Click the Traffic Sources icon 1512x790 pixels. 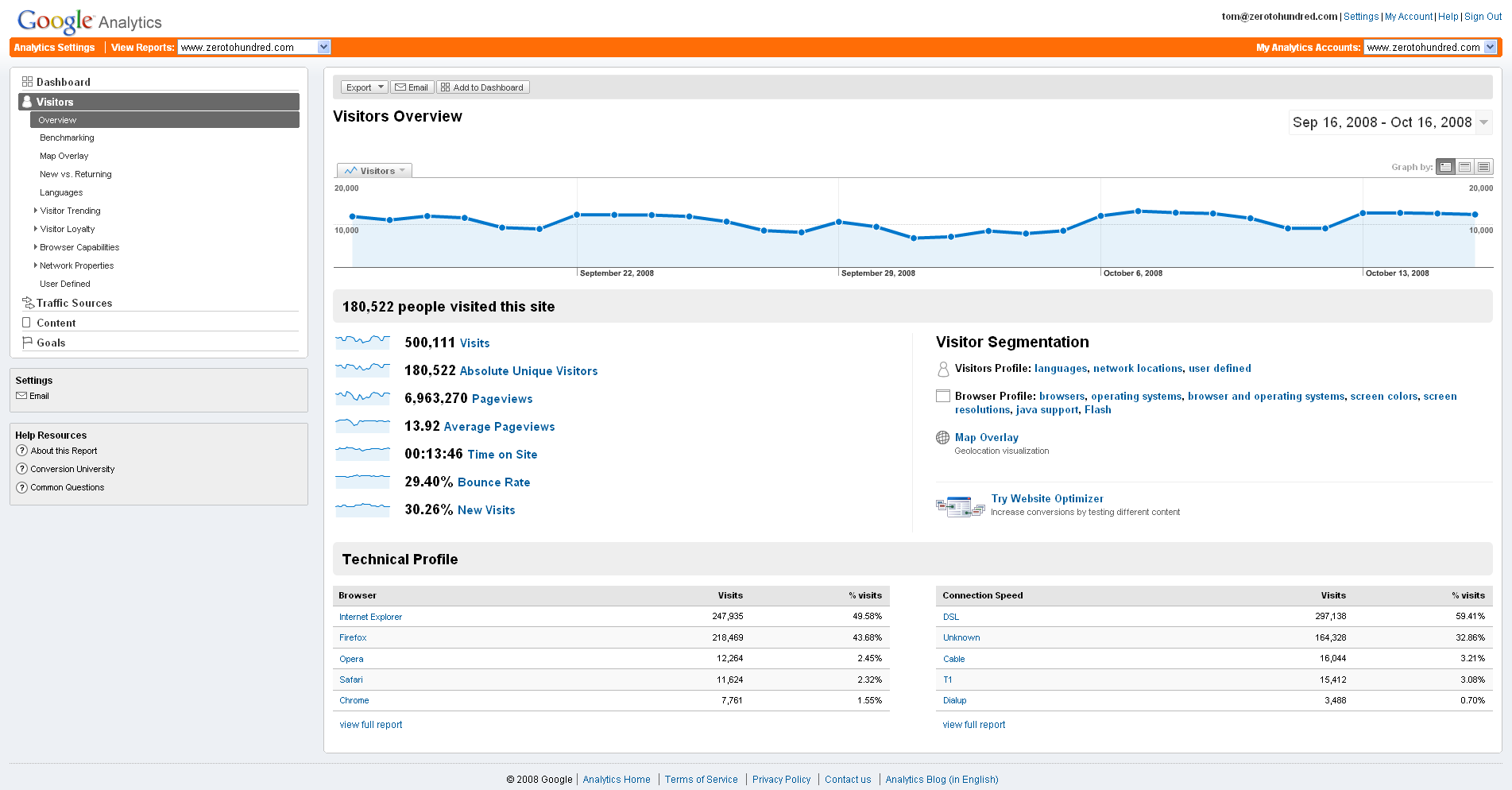(28, 303)
